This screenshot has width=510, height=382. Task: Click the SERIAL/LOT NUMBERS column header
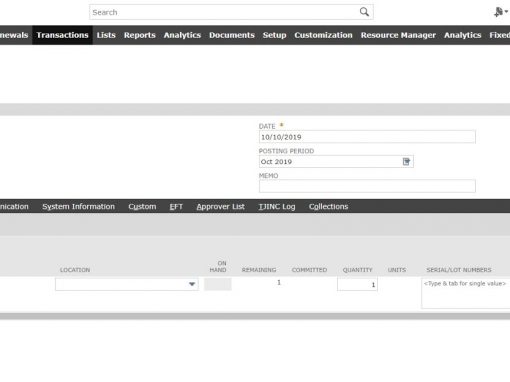(459, 270)
